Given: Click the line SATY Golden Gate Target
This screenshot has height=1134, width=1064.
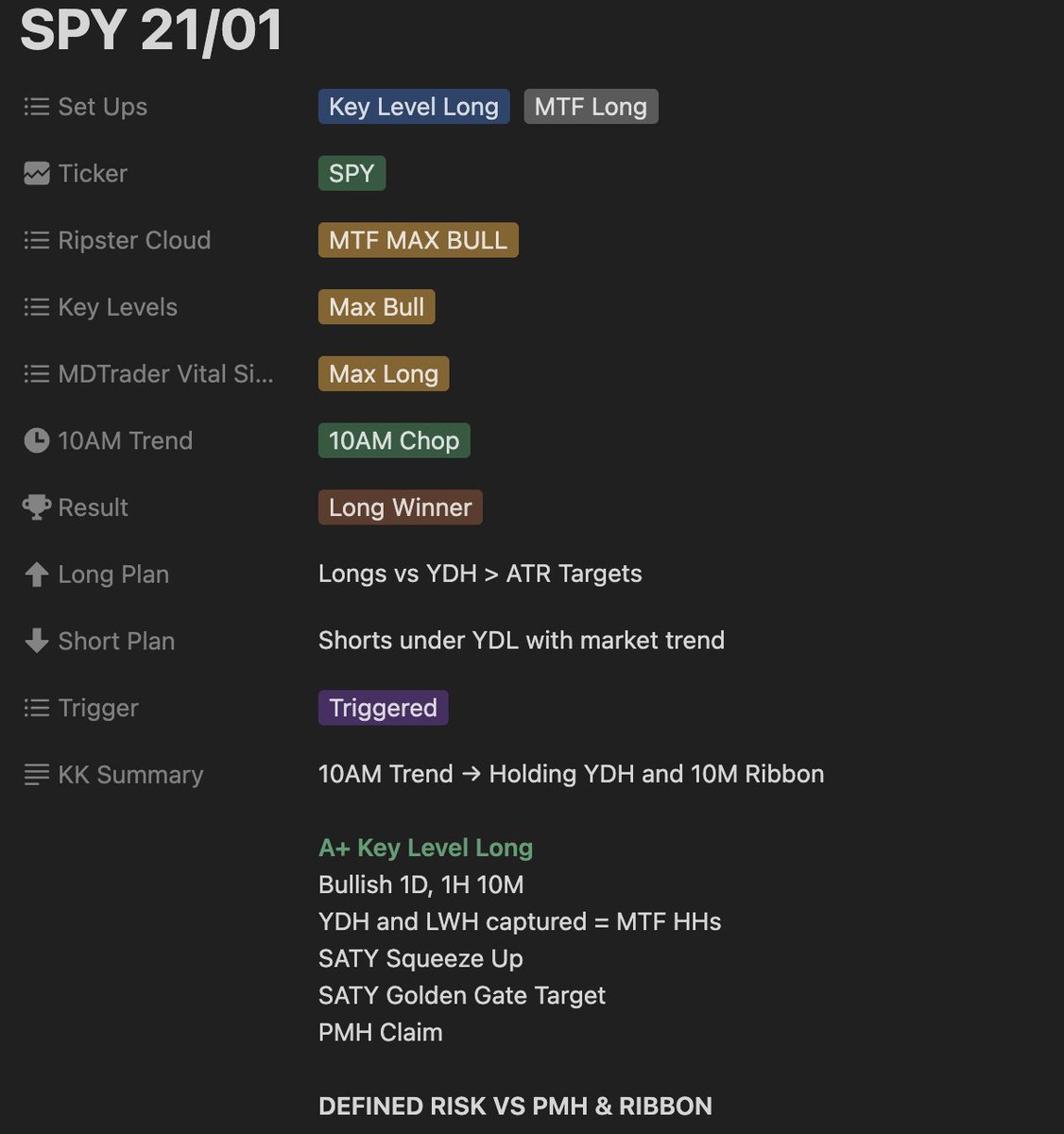Looking at the screenshot, I should point(462,995).
